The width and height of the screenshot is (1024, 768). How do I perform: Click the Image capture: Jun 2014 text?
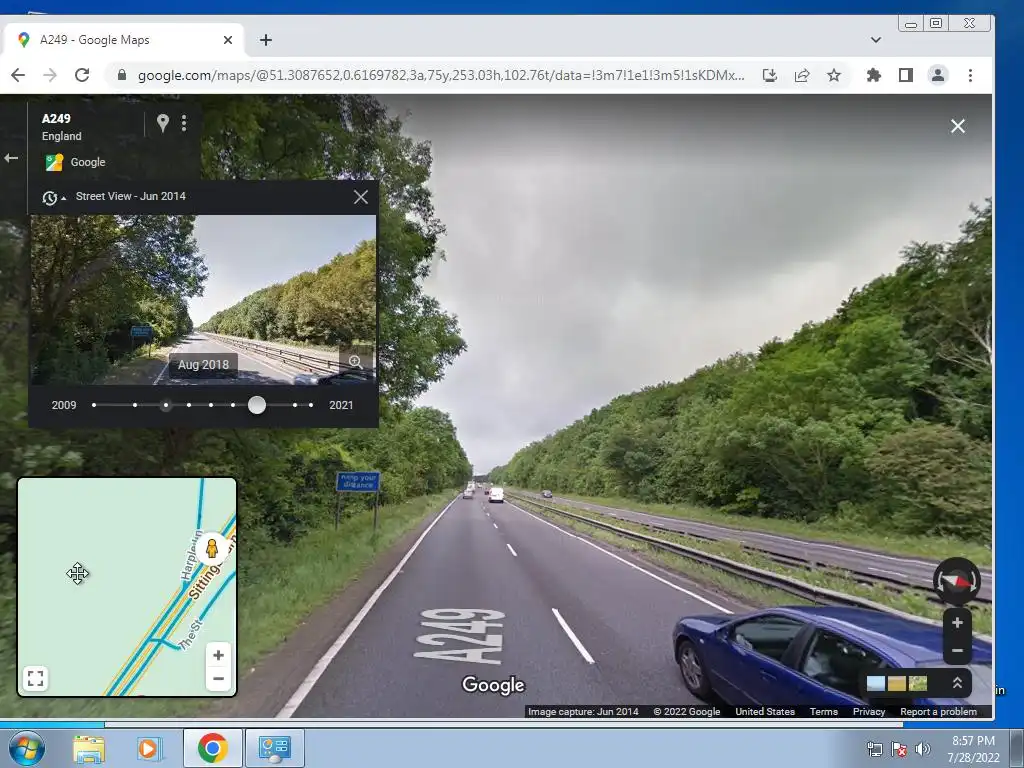click(583, 712)
